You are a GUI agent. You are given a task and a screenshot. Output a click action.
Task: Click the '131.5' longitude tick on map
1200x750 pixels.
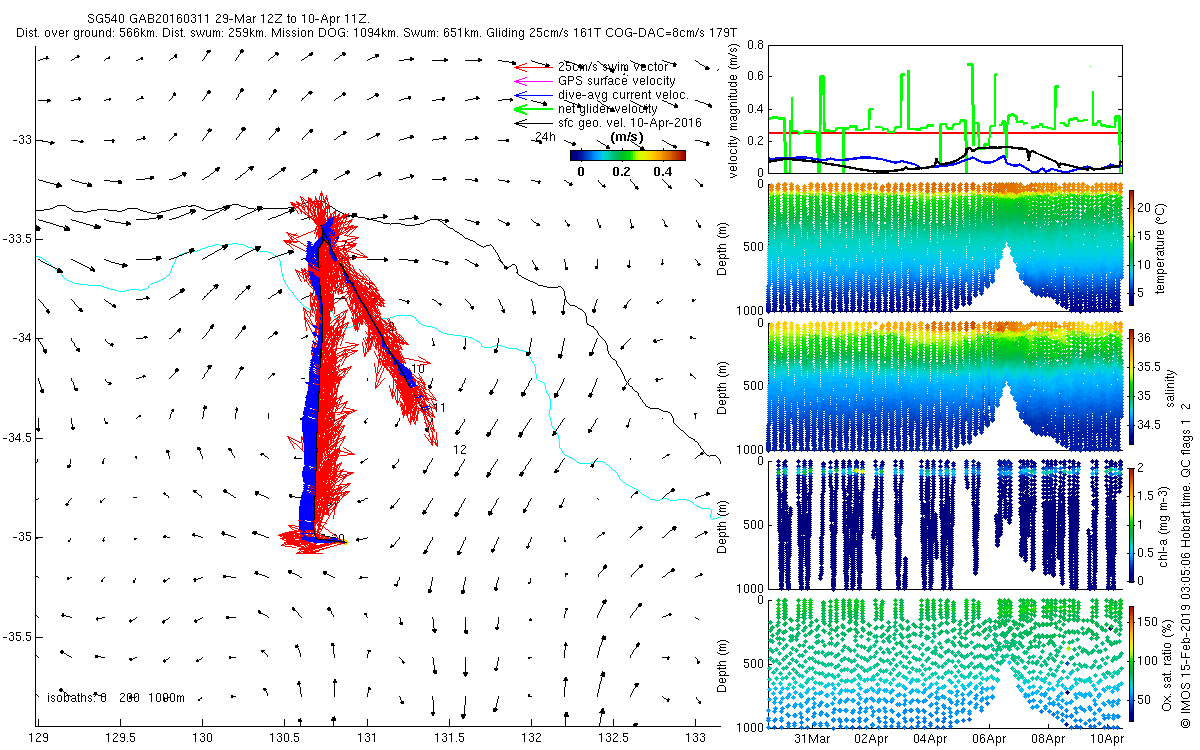click(449, 739)
